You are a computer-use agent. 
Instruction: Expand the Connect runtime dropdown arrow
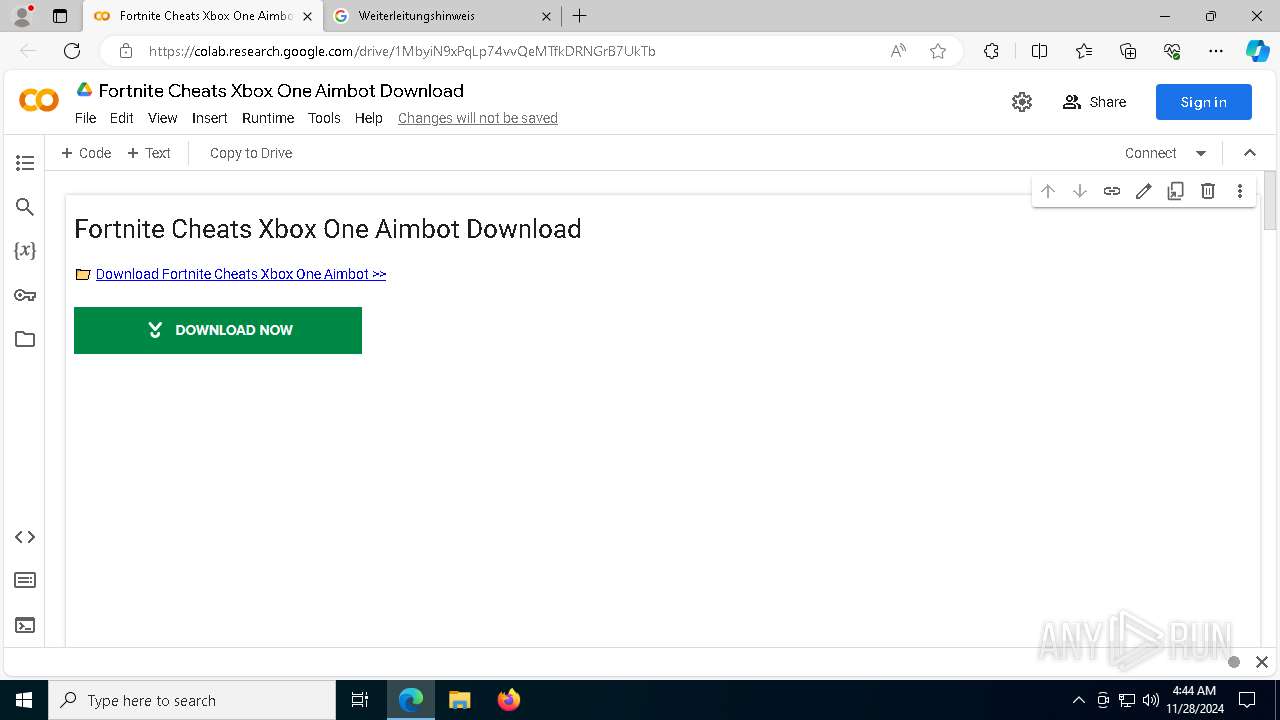[1201, 153]
